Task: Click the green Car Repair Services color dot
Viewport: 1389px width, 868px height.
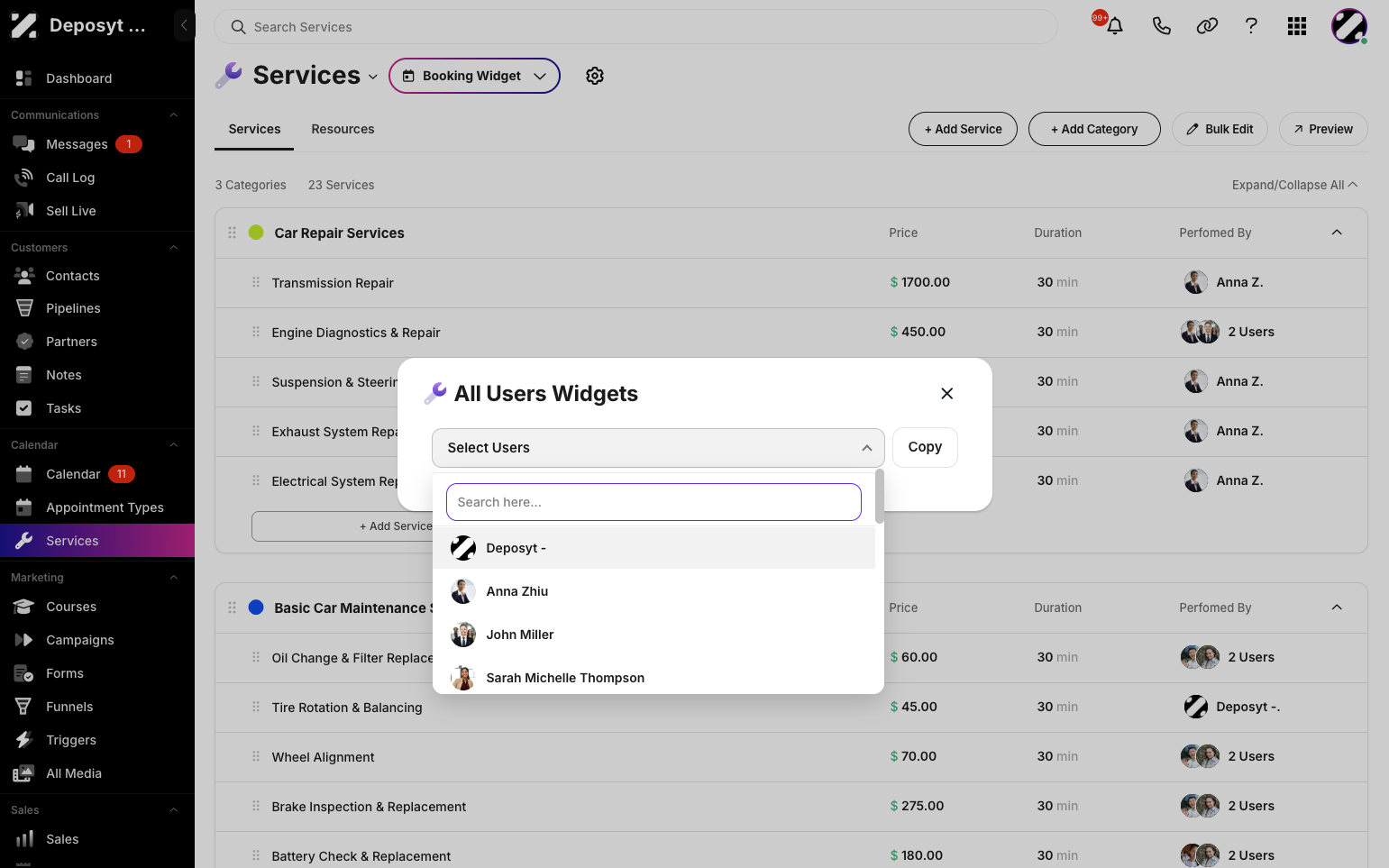Action: tap(256, 233)
